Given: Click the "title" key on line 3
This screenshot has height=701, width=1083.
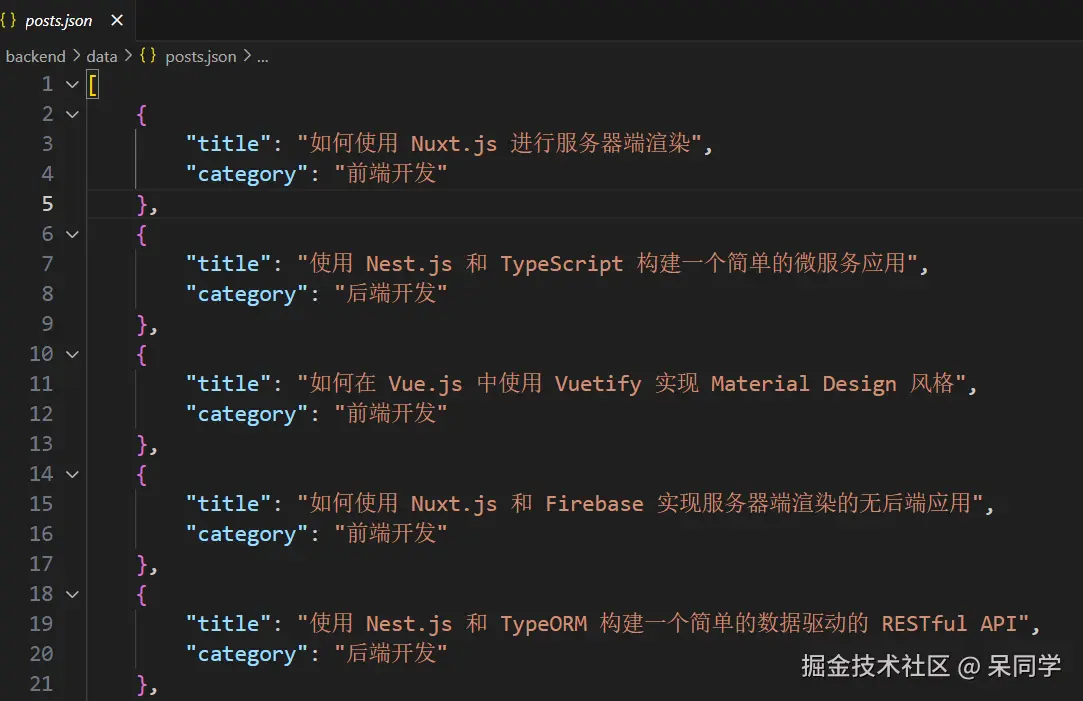Looking at the screenshot, I should pyautogui.click(x=229, y=144).
